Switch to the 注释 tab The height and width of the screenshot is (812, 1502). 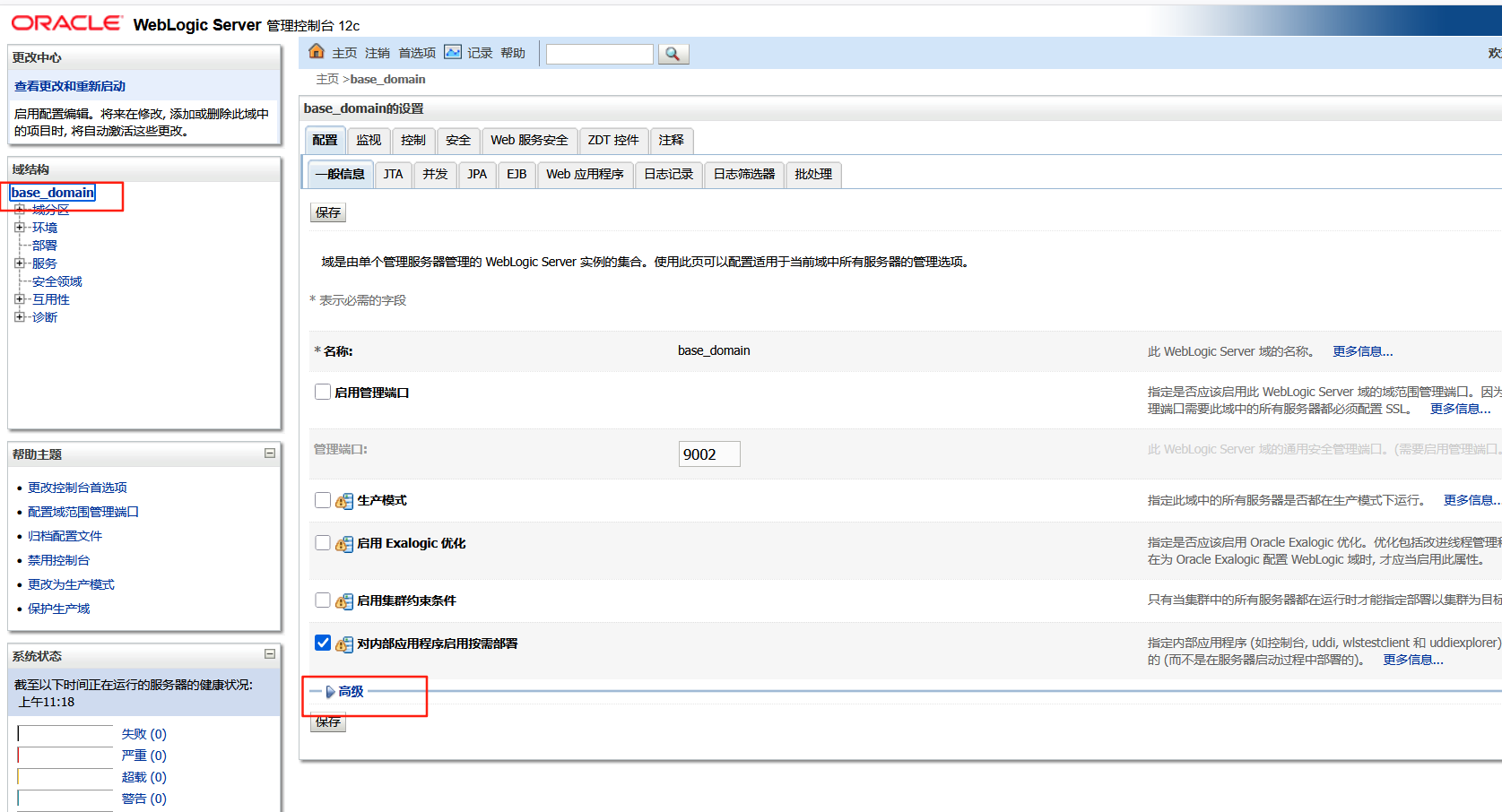click(672, 141)
